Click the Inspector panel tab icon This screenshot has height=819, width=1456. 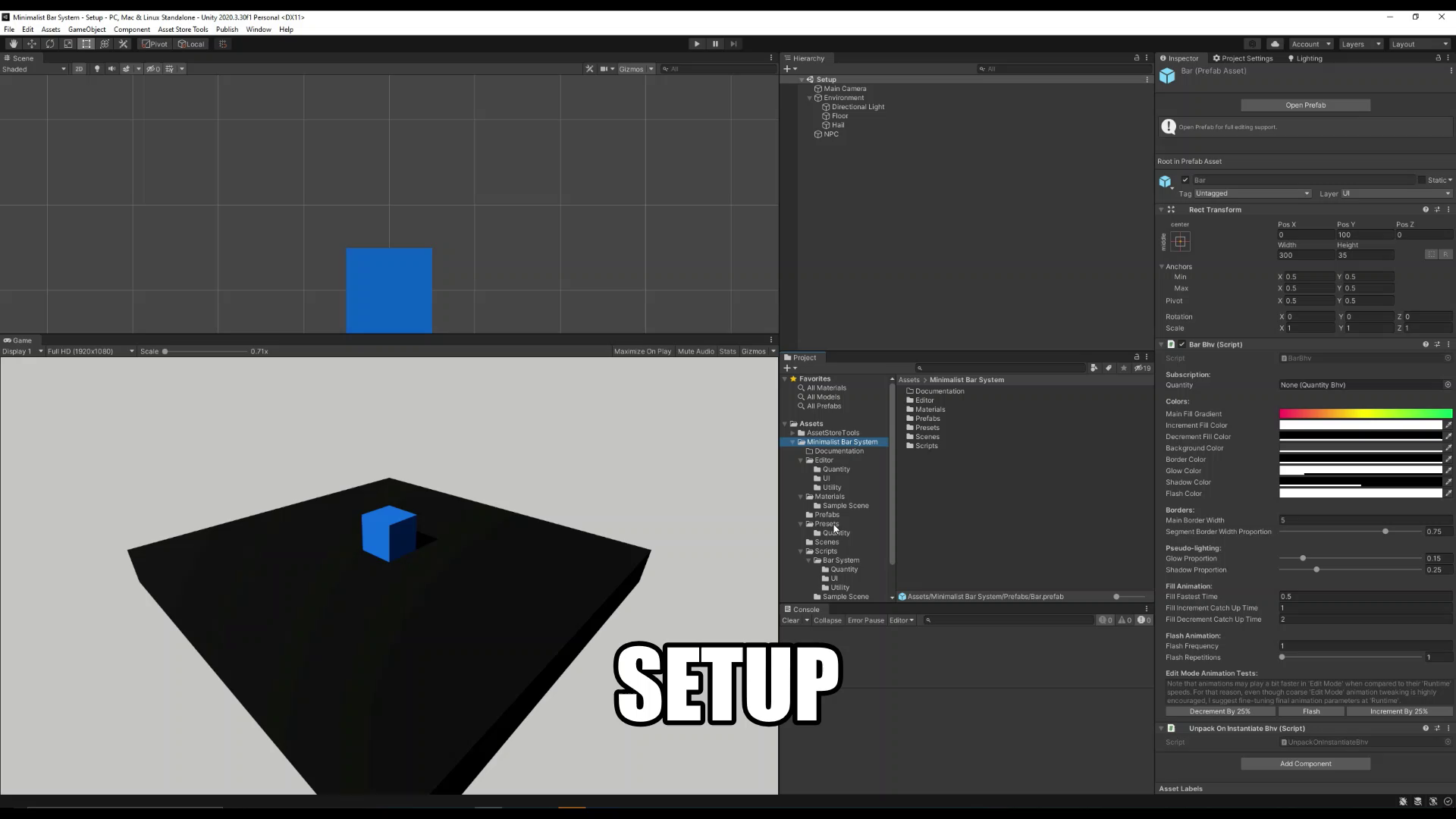pyautogui.click(x=1164, y=57)
